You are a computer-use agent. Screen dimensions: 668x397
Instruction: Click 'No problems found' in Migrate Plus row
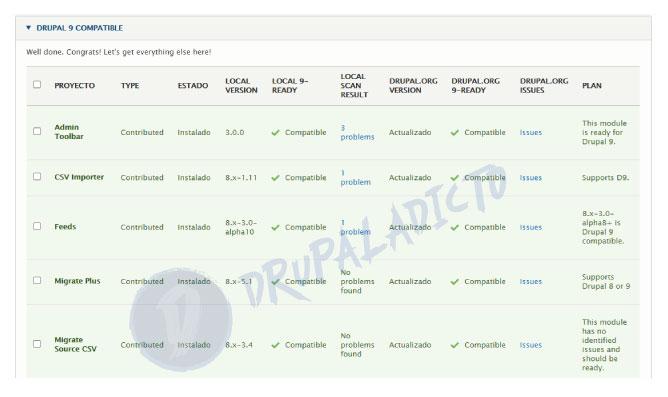[357, 282]
